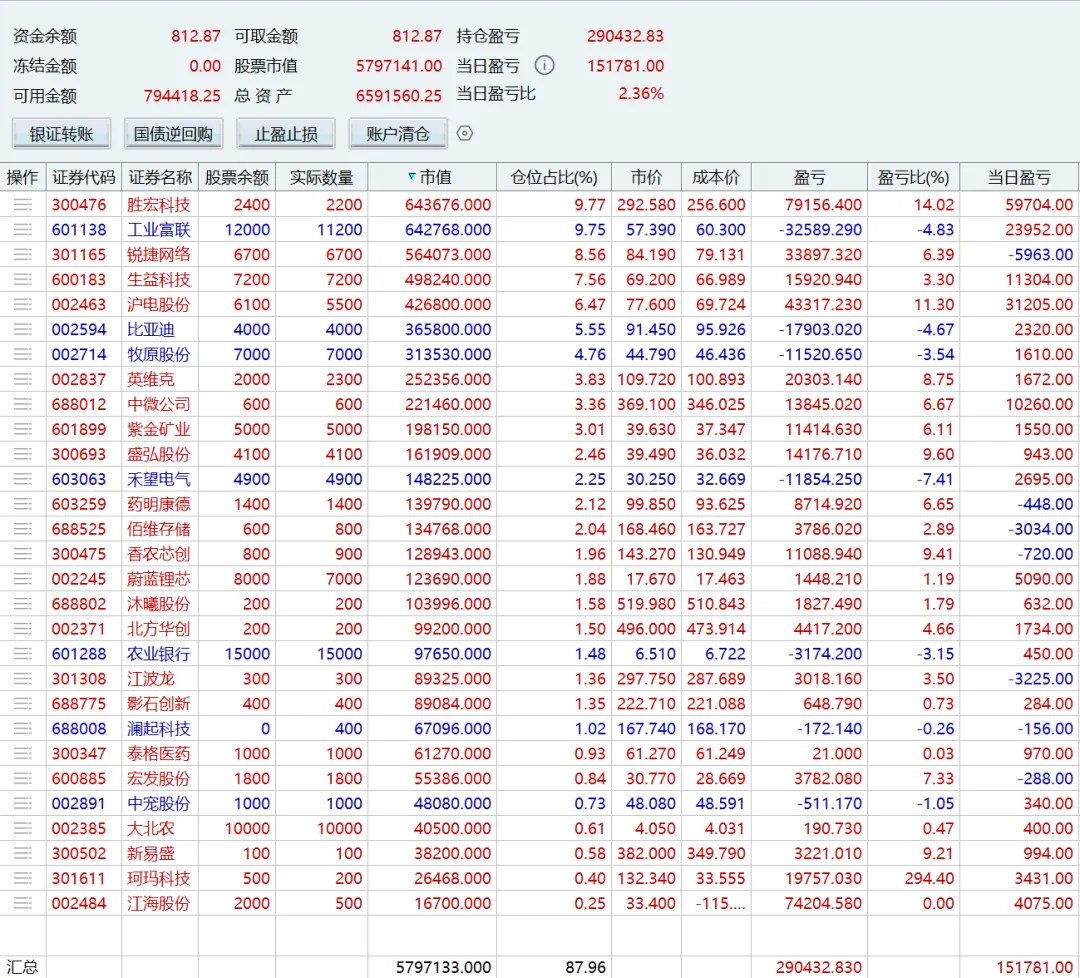This screenshot has width=1080, height=978.
Task: Open the operation menu icon for 沐曦股份
Action: click(x=23, y=604)
